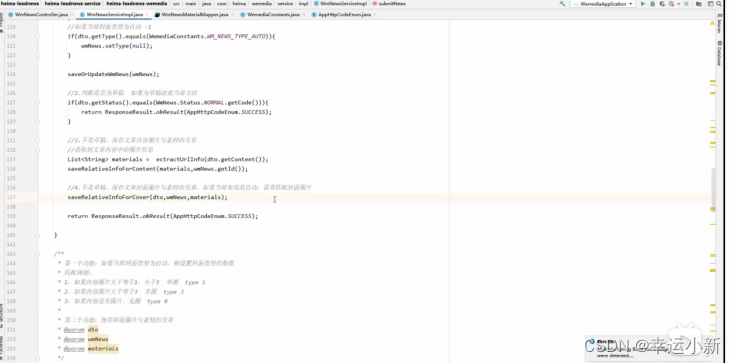Click editor vertical scrollbar thumb

point(713,190)
